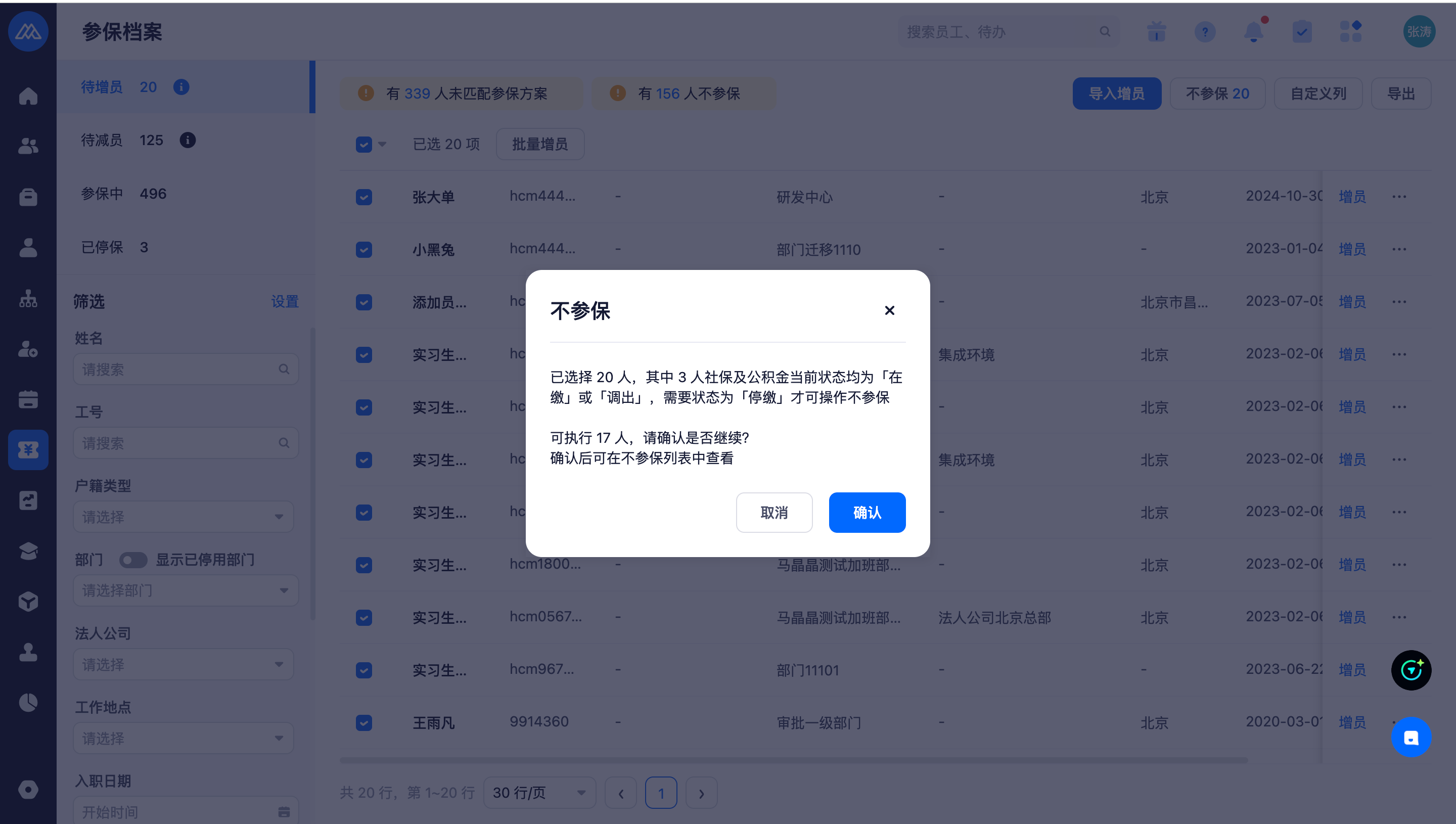1456x824 pixels.
Task: Open the help question mark icon
Action: 1205,32
